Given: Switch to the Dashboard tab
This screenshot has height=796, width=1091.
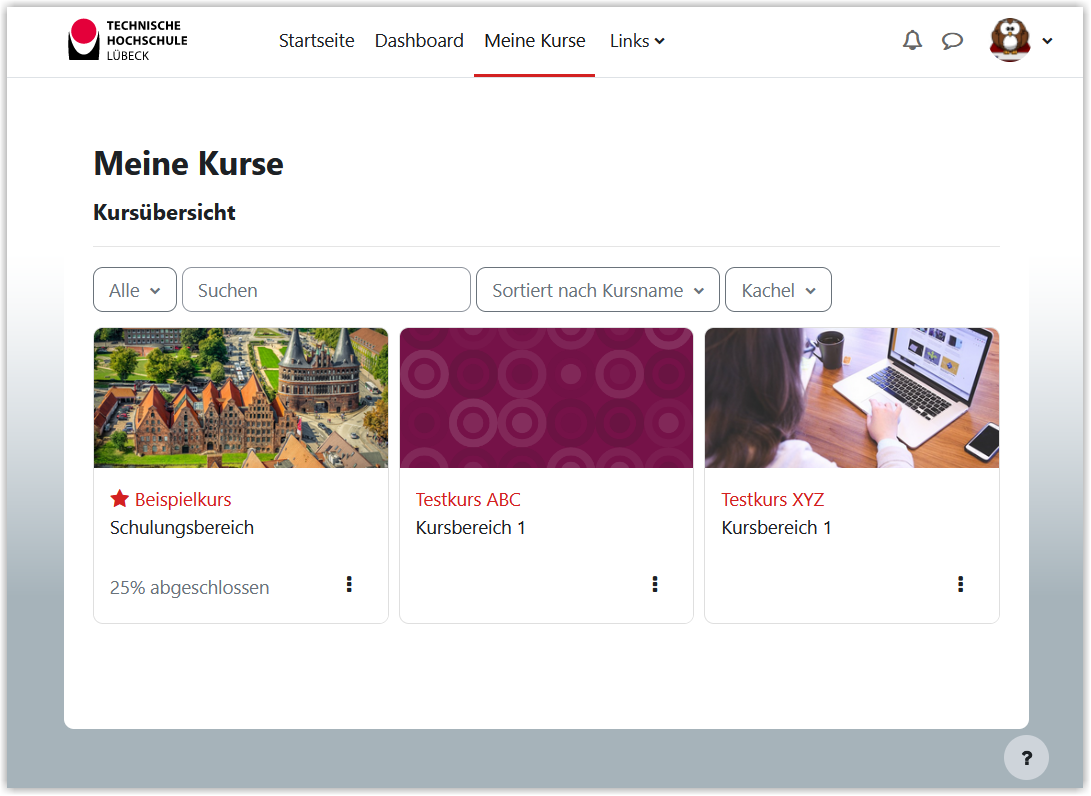Looking at the screenshot, I should [419, 41].
